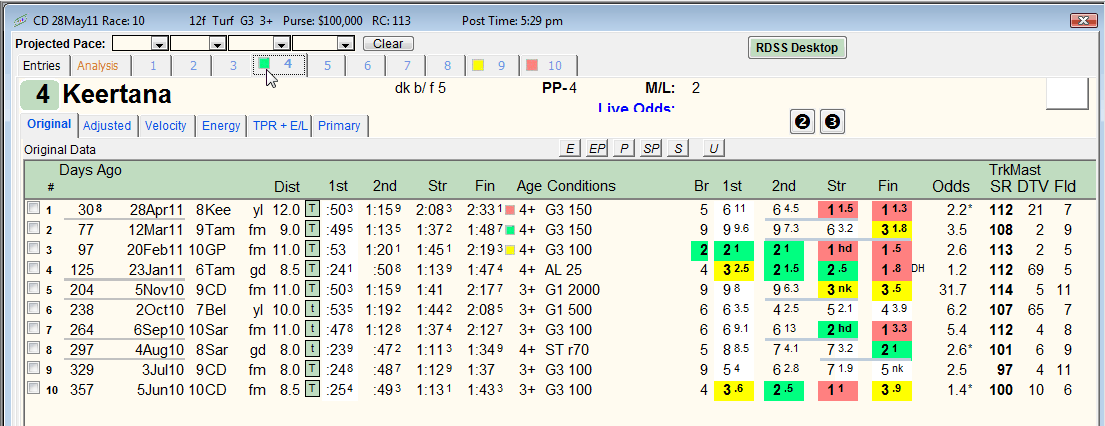This screenshot has width=1105, height=426.
Task: Click the green saddle number 4 badge
Action: click(39, 95)
